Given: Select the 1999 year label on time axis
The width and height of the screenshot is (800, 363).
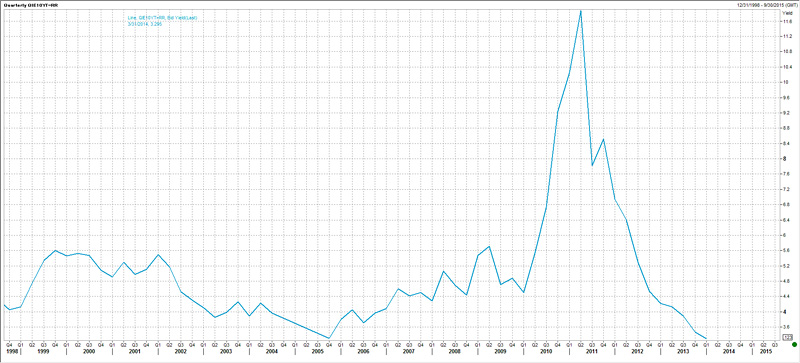Looking at the screenshot, I should point(43,352).
